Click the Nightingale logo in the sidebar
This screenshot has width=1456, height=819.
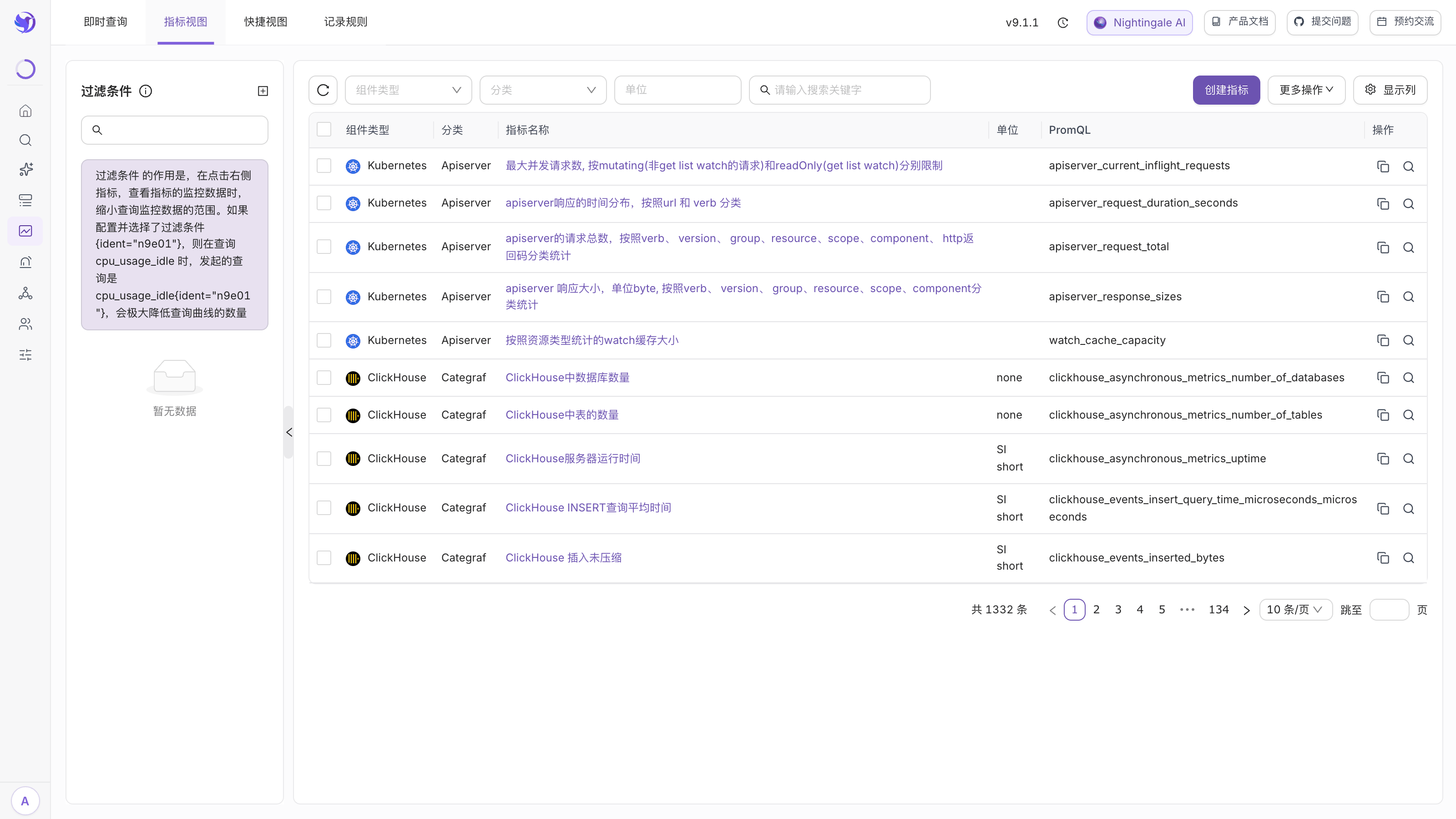point(25,23)
